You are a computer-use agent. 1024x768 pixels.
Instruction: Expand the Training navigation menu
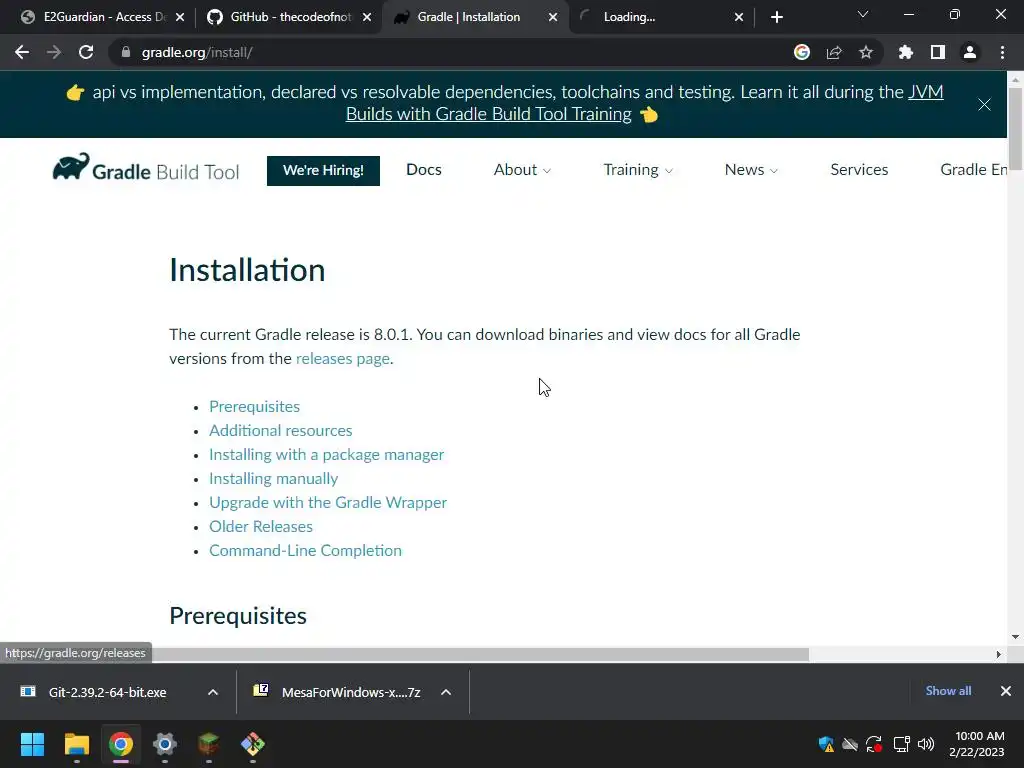637,170
